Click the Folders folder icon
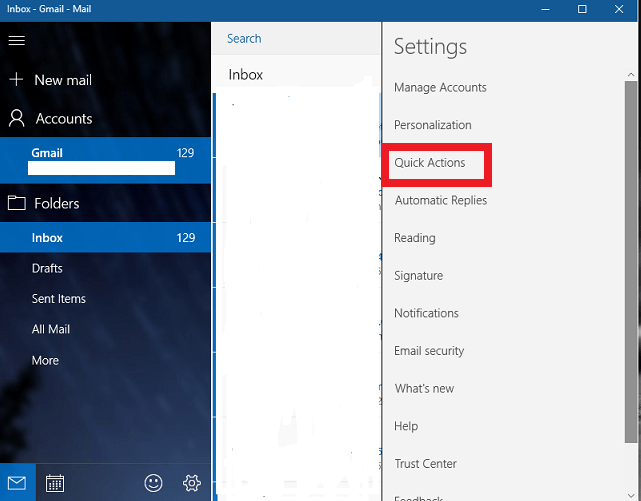The height and width of the screenshot is (501, 641). coord(17,203)
